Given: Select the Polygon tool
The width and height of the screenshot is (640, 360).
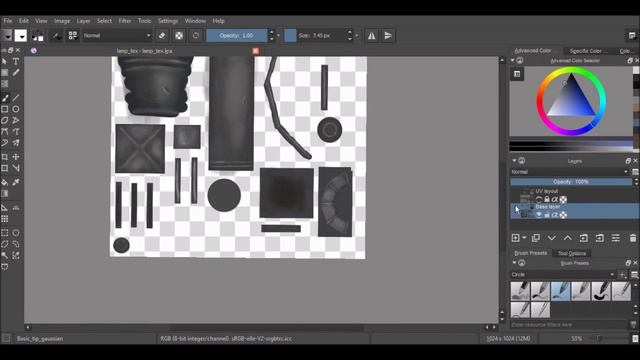Looking at the screenshot, I should [x=5, y=120].
